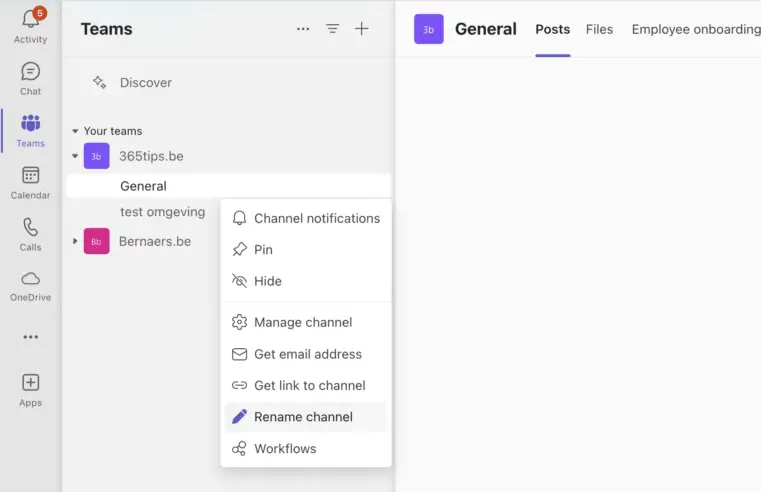761x492 pixels.
Task: Expand the Bernaers.be team
Action: [75, 241]
